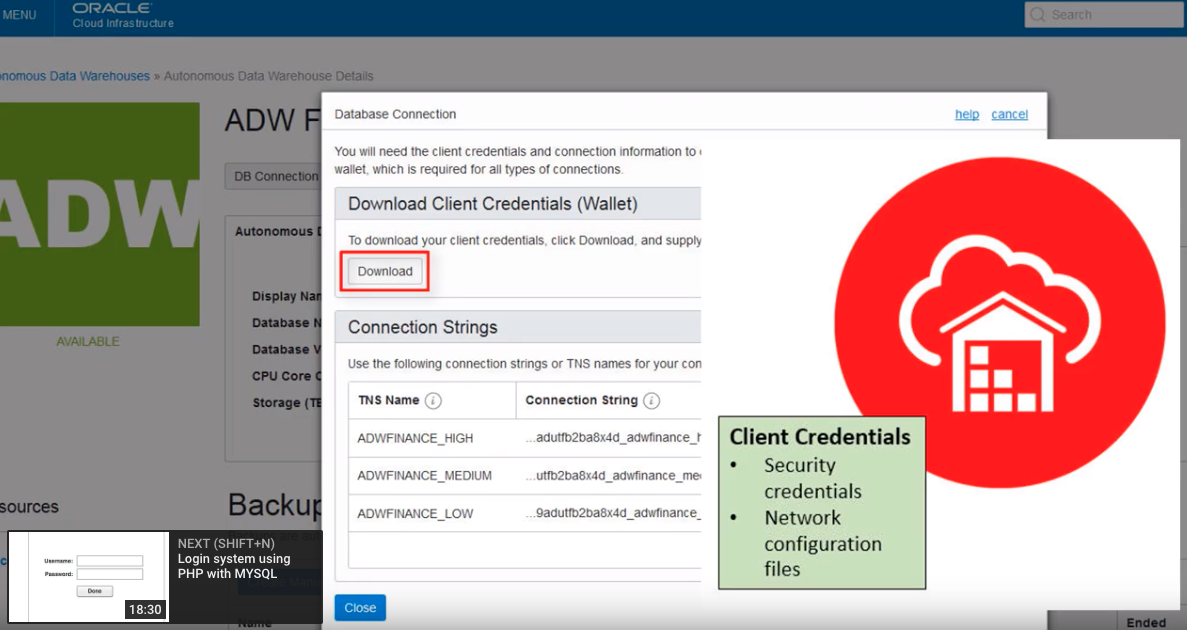Image resolution: width=1187 pixels, height=630 pixels.
Task: Focus the Search field in the header
Action: (x=1104, y=14)
